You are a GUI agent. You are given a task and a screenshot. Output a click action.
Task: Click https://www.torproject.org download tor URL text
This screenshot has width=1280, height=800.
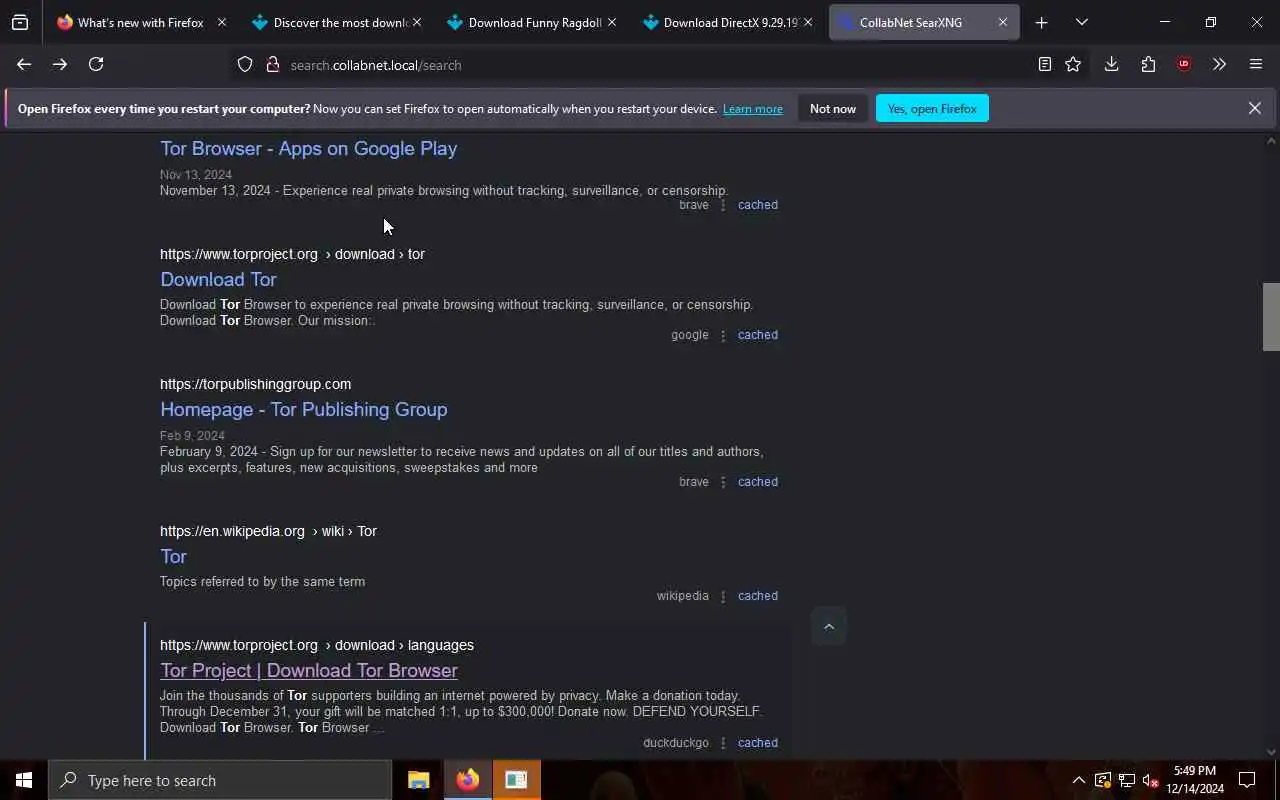[x=292, y=254]
